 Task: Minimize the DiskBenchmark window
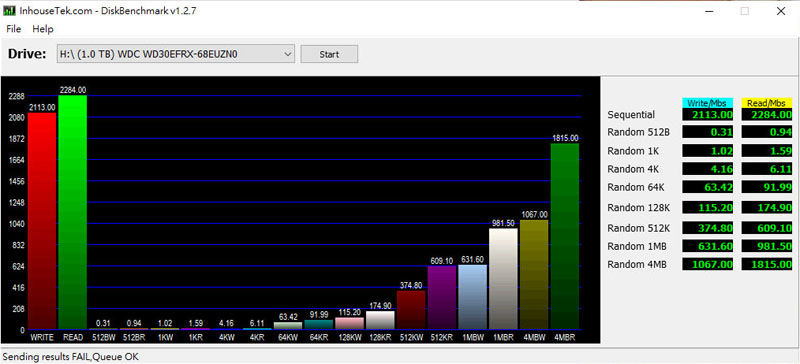[x=709, y=11]
